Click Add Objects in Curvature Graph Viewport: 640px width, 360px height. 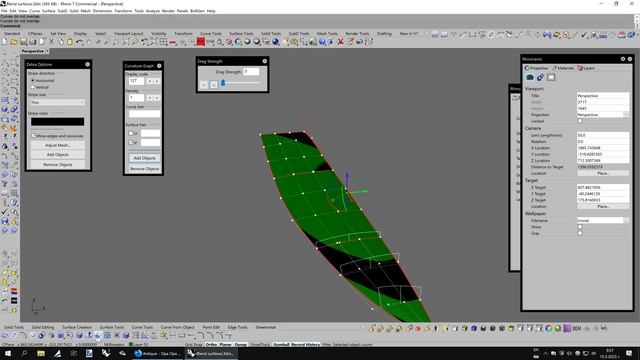tap(144, 158)
